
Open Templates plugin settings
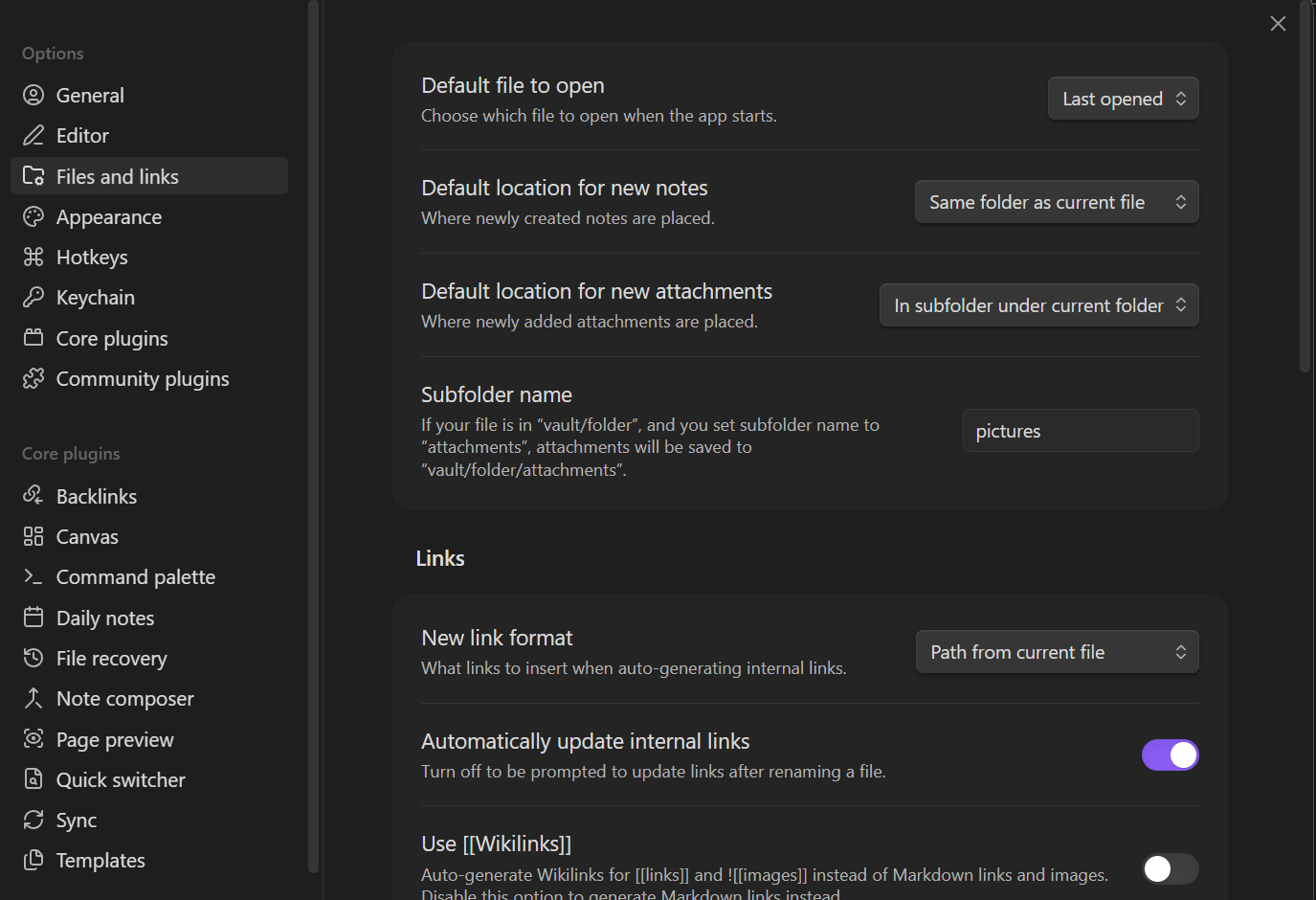tap(149, 860)
